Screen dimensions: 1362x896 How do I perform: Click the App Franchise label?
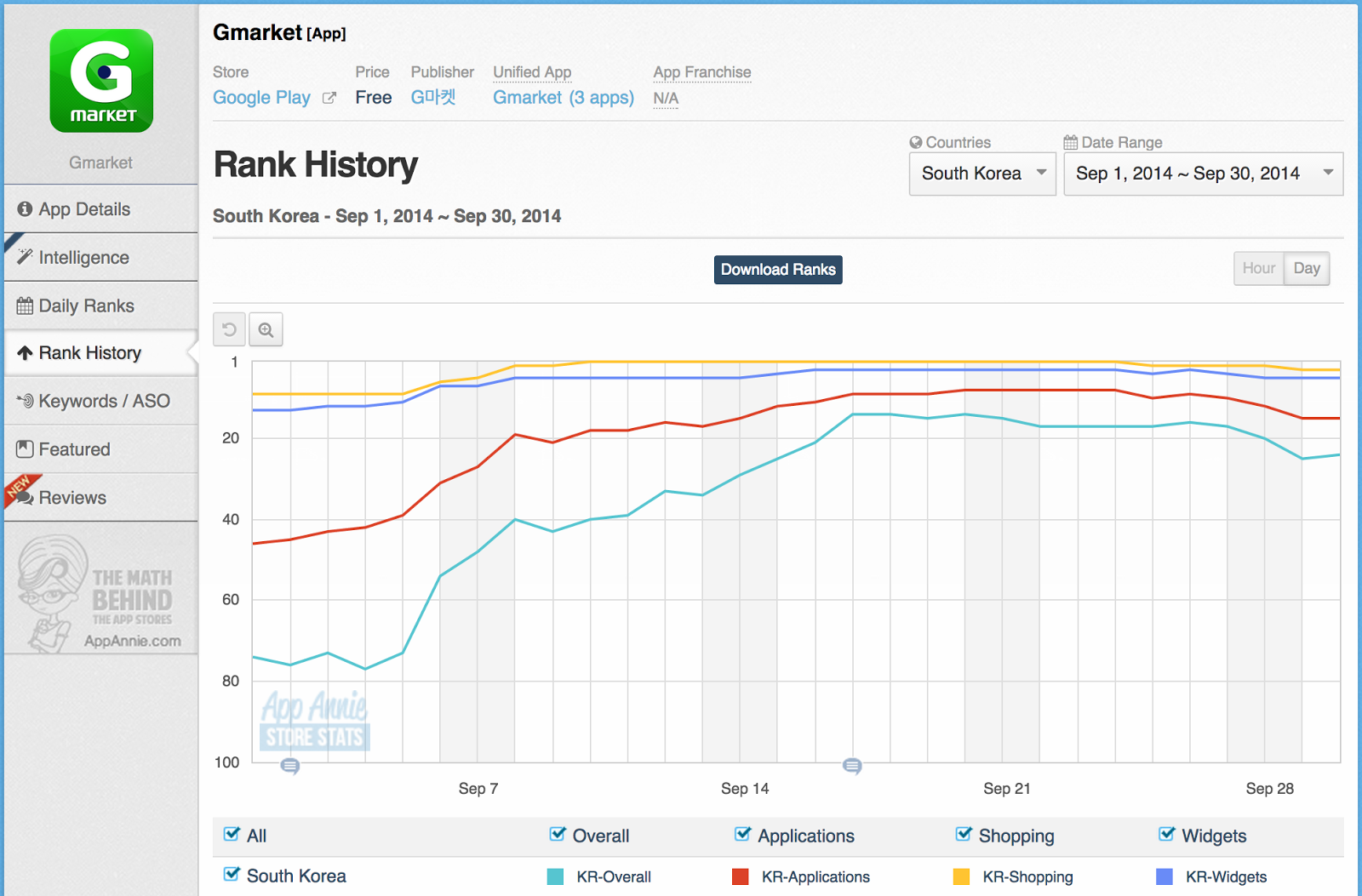pos(702,72)
